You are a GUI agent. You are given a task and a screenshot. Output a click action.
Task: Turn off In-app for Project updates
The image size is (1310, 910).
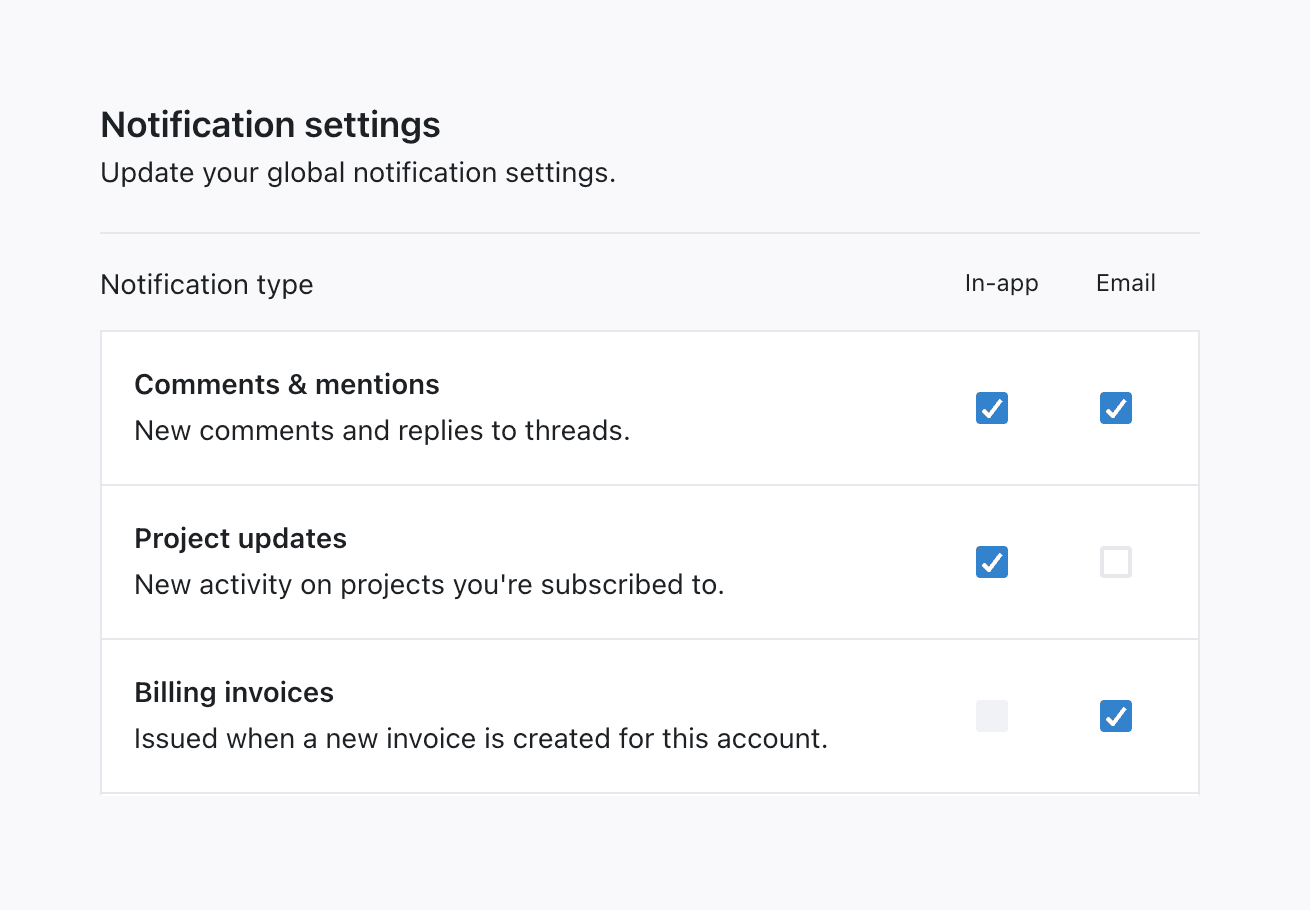pyautogui.click(x=991, y=562)
